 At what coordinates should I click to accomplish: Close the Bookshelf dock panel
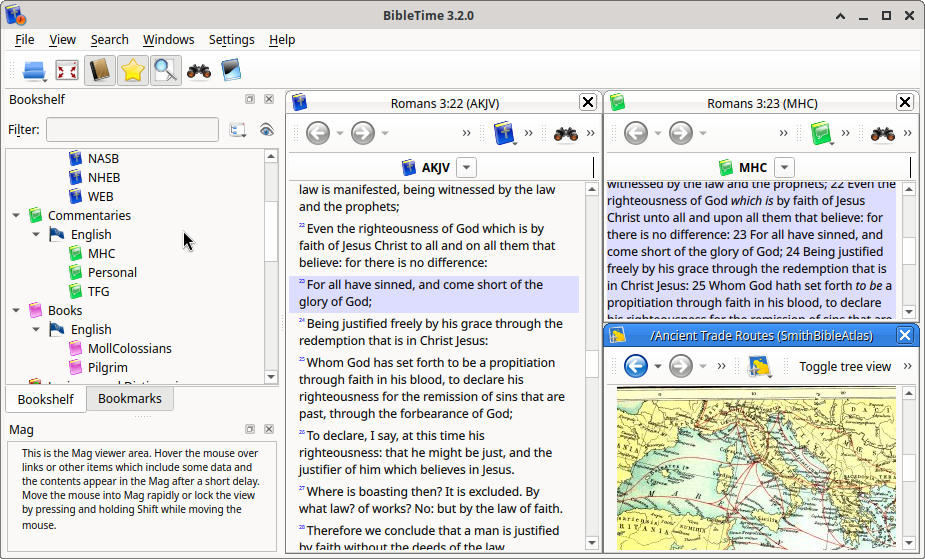269,99
